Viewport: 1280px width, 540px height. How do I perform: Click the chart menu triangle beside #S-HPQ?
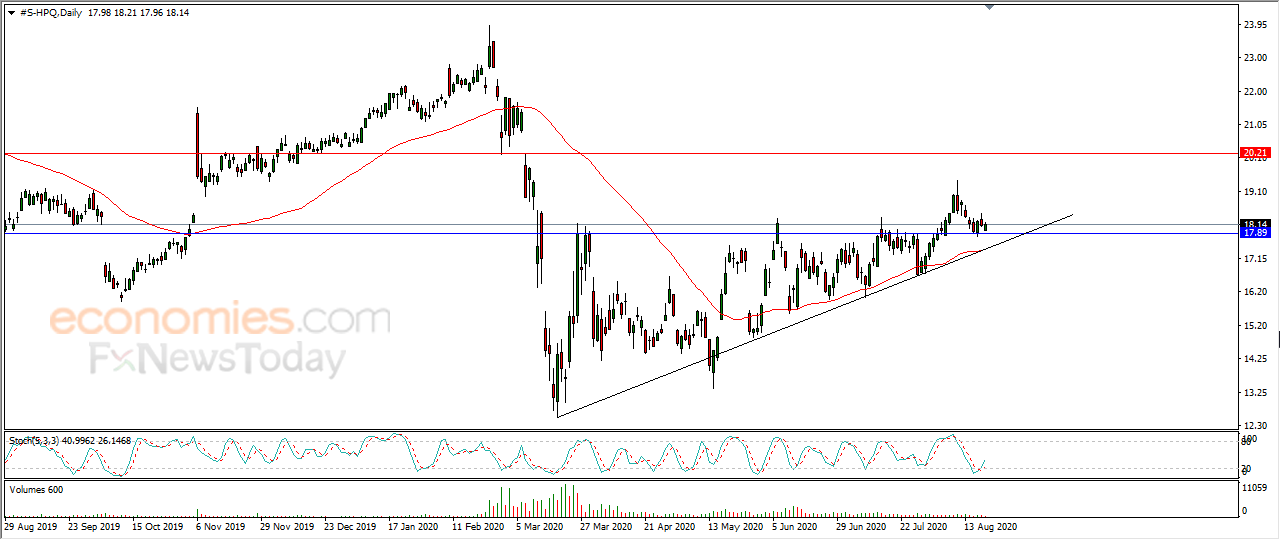click(10, 12)
